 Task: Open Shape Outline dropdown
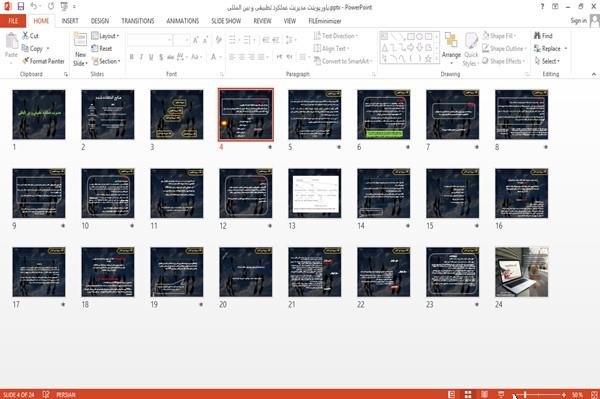pos(504,49)
